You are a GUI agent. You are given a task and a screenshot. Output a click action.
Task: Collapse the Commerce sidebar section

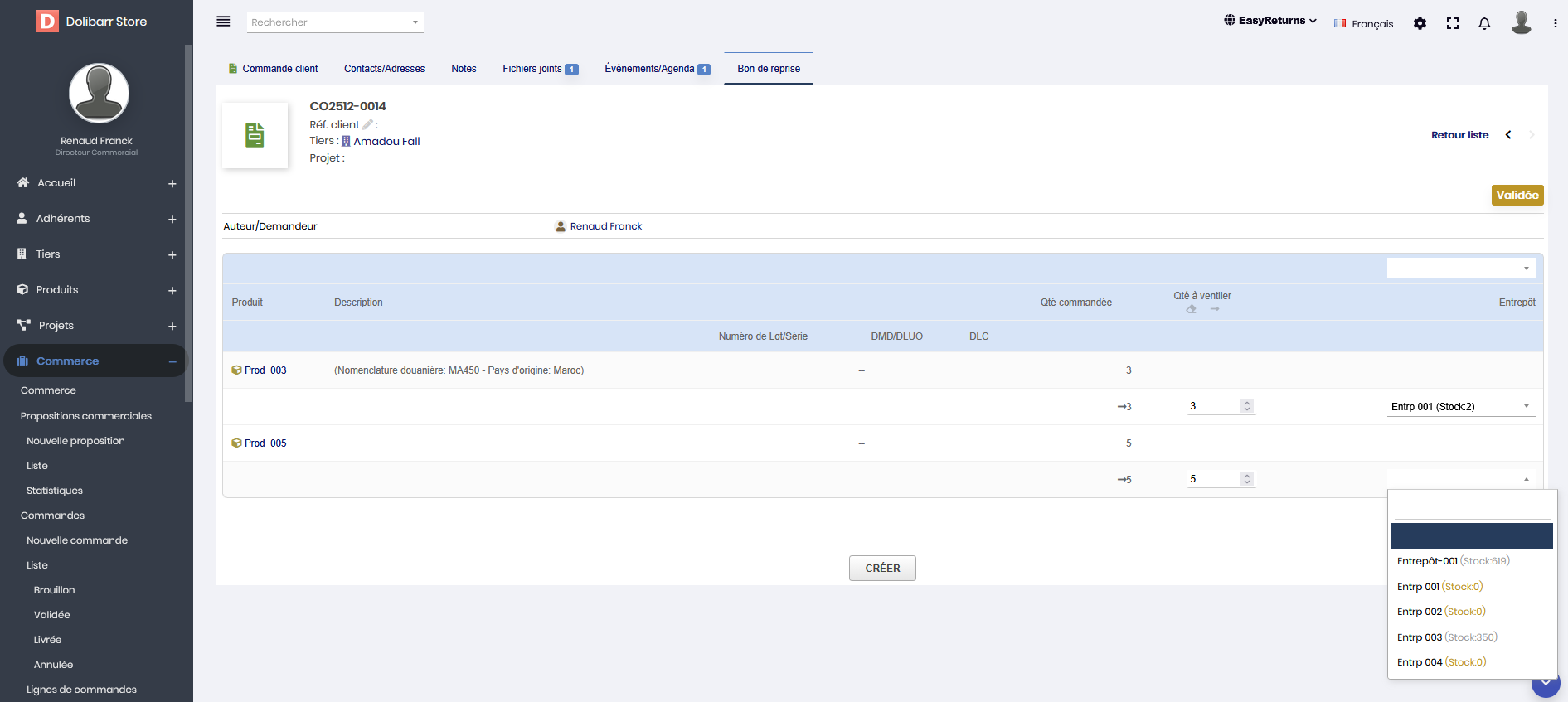click(172, 361)
